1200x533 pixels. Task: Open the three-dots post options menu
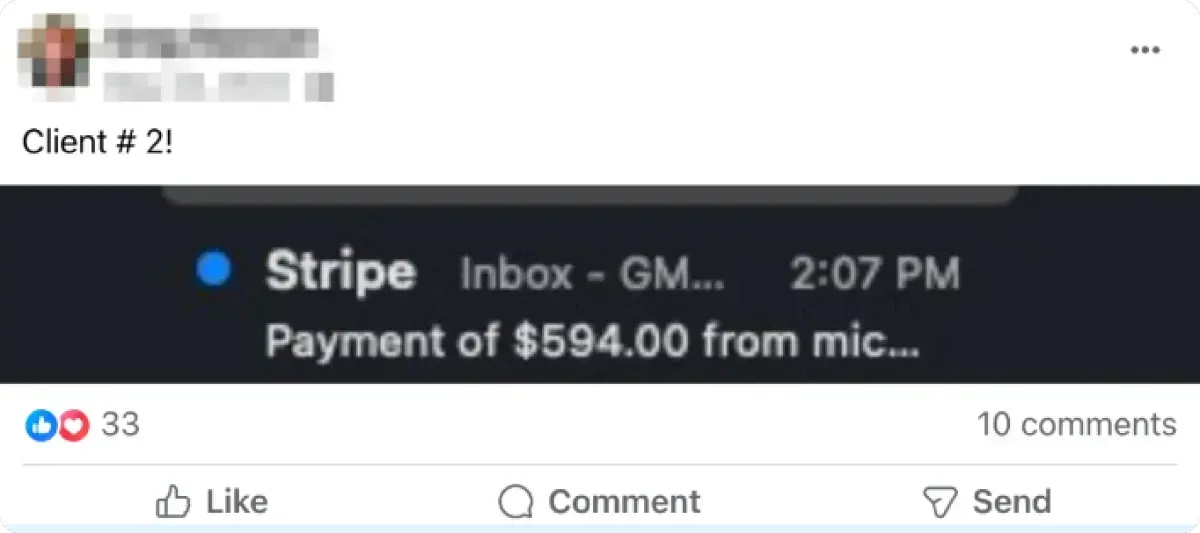1144,51
